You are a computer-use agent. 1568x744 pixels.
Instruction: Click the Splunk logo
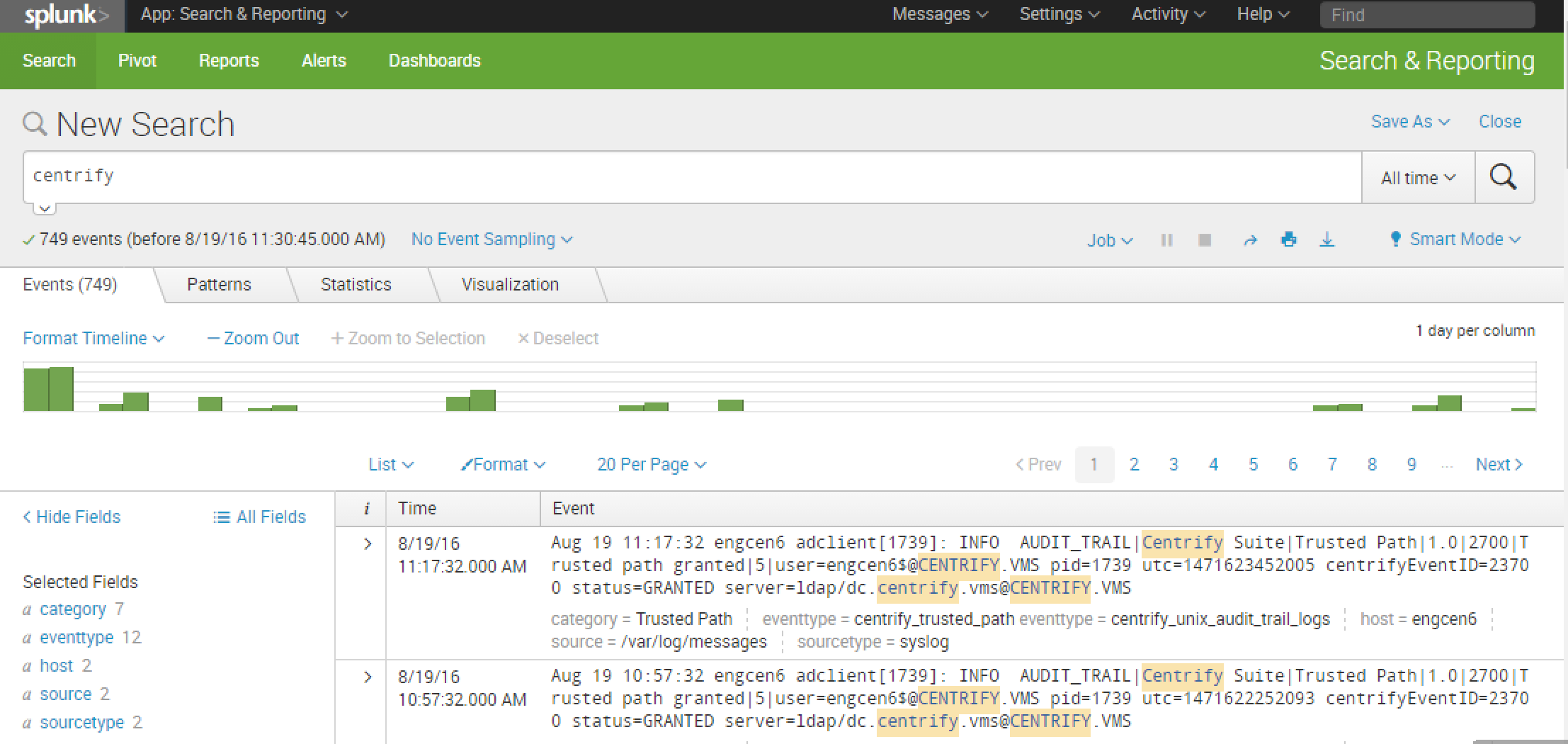point(66,16)
